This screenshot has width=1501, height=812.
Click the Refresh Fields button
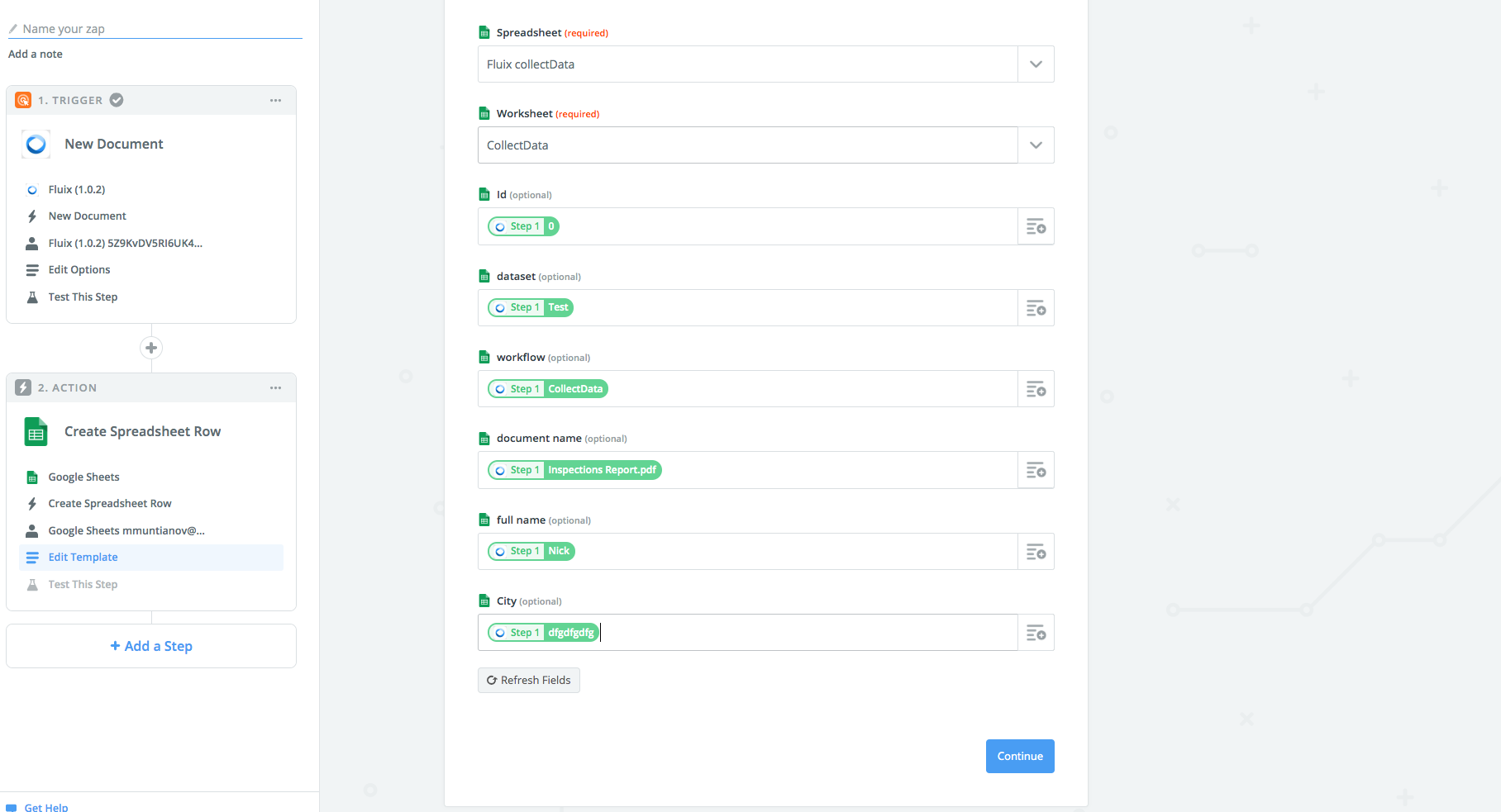pyautogui.click(x=529, y=681)
